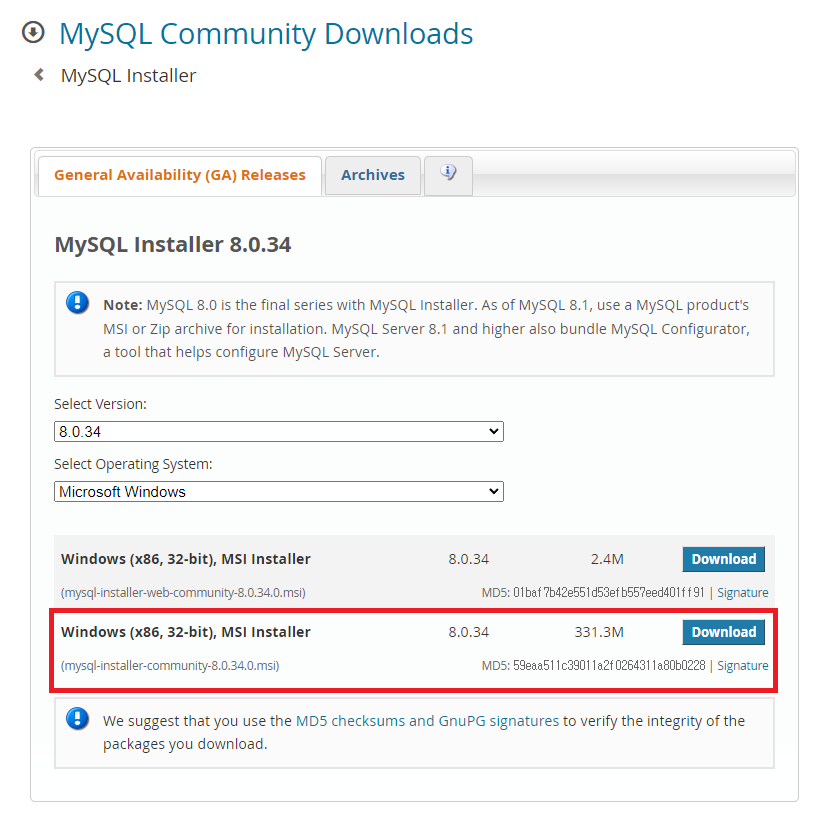Click the arrow on the Microsoft Windows dropdown
The image size is (818, 814).
(493, 491)
